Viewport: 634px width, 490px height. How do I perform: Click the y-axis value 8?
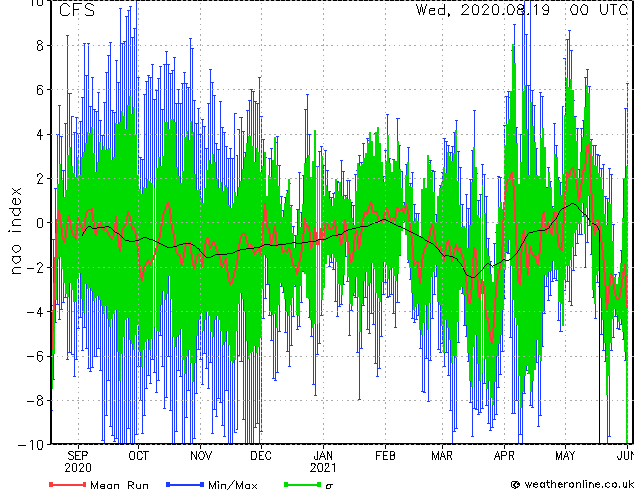tap(40, 45)
